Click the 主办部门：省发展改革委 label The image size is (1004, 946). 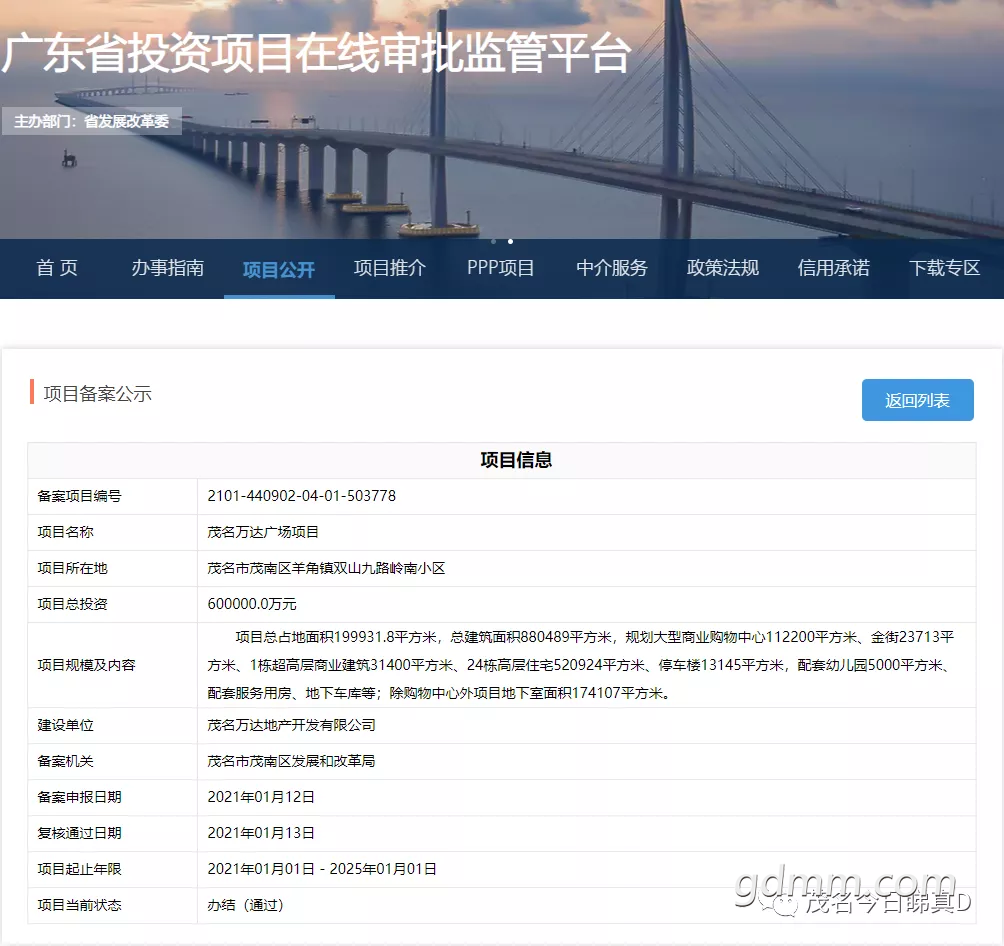[92, 121]
